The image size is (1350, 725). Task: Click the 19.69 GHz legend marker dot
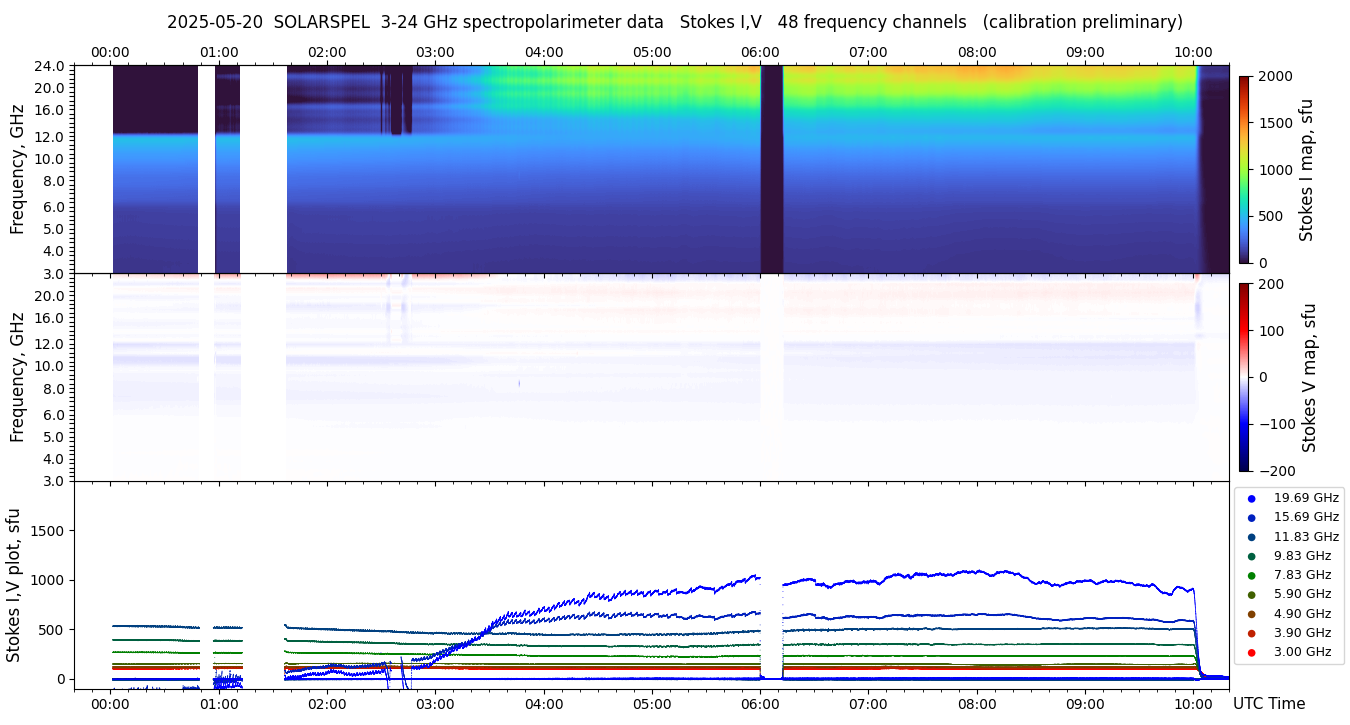(x=1251, y=498)
